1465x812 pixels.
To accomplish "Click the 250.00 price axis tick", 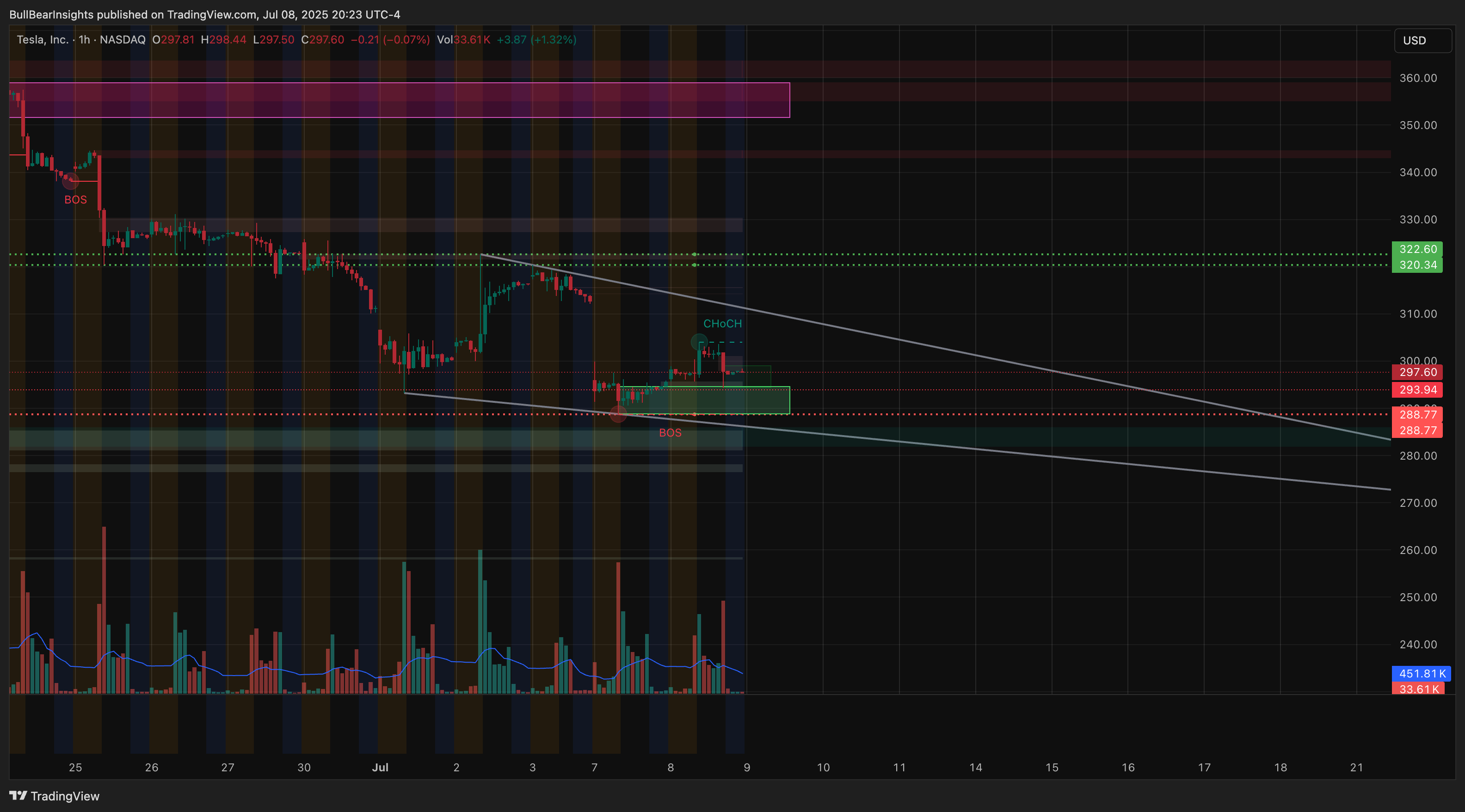I will click(x=1418, y=597).
